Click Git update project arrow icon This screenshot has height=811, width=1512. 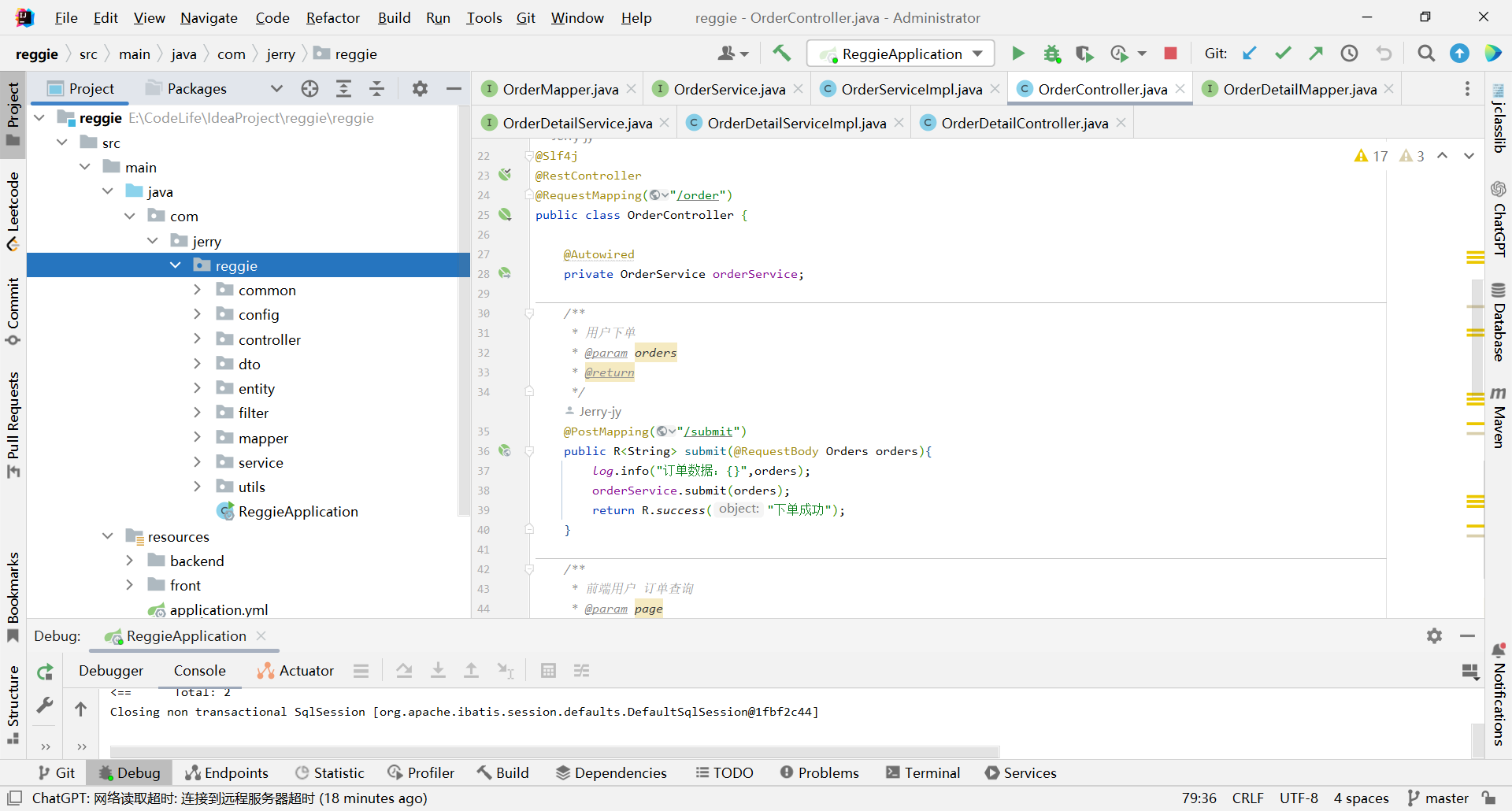click(1250, 54)
